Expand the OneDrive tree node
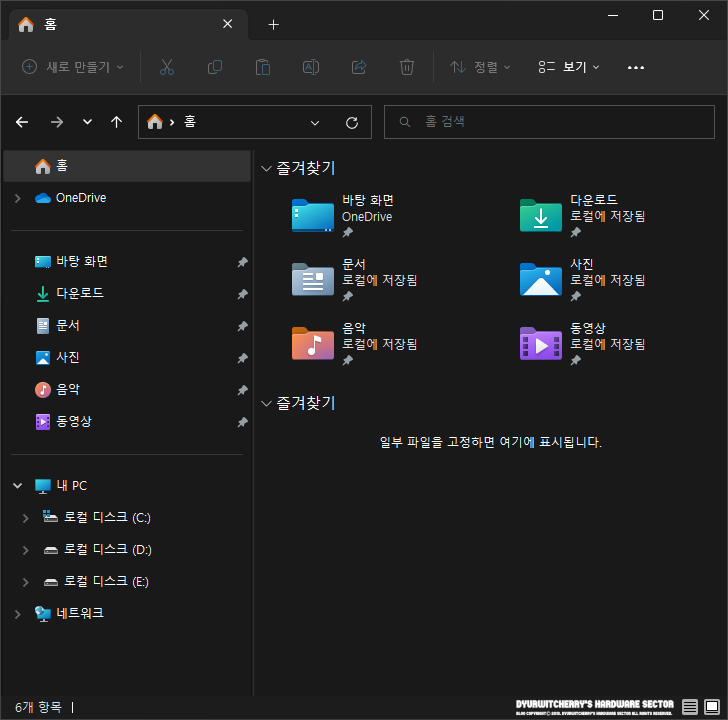This screenshot has height=720, width=728. 18,198
